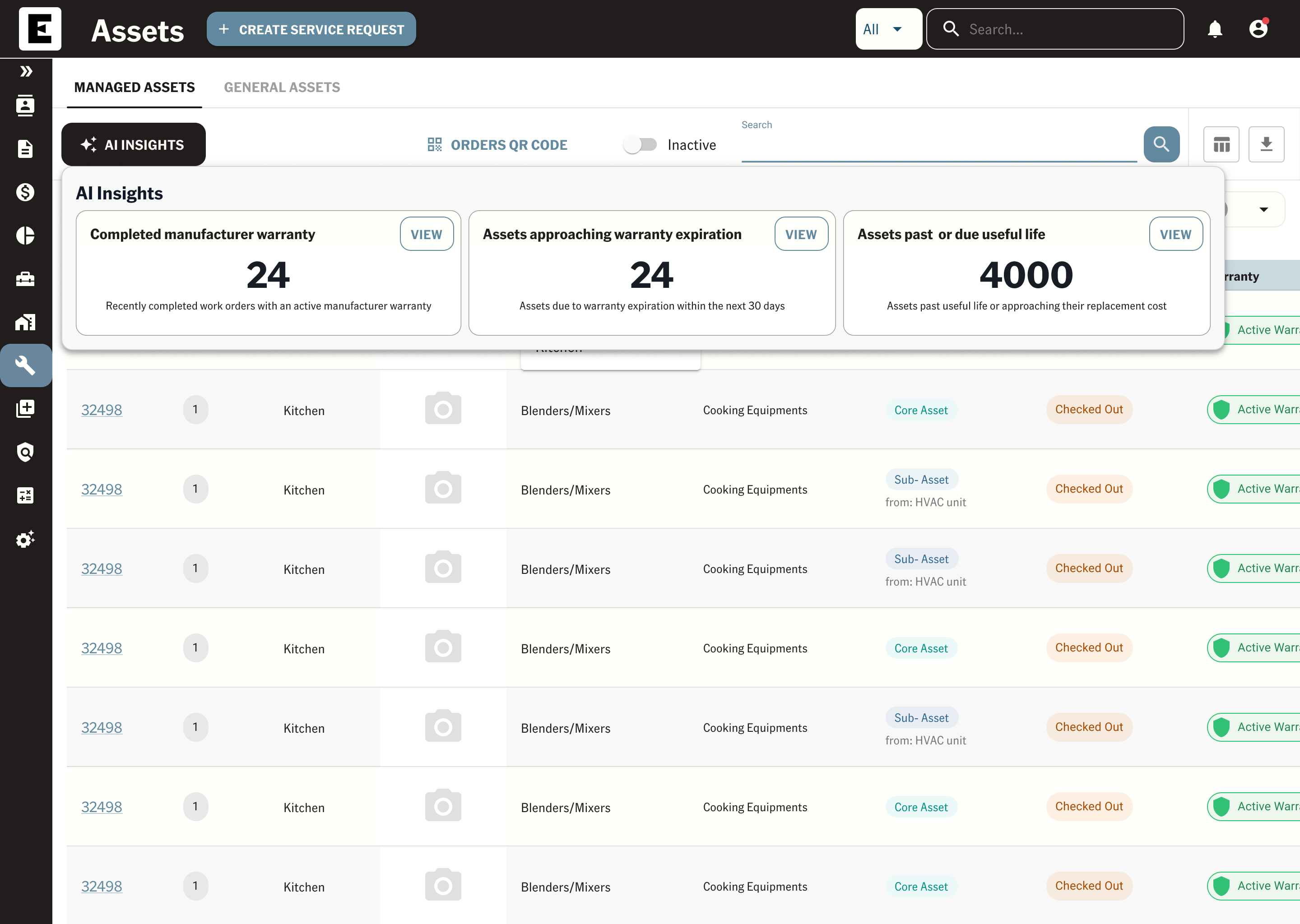Open the column chooser icon
This screenshot has width=1300, height=924.
1221,144
